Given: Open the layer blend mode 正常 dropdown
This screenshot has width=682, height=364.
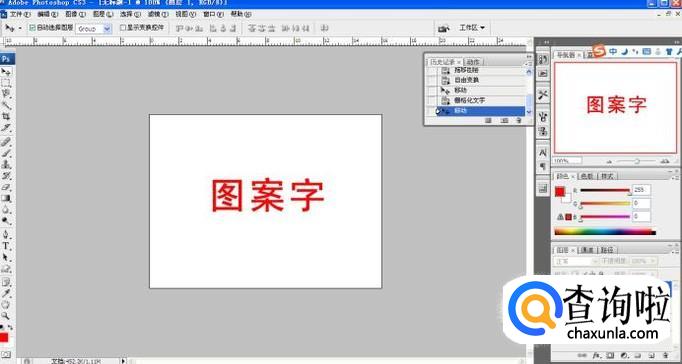Looking at the screenshot, I should 576,261.
